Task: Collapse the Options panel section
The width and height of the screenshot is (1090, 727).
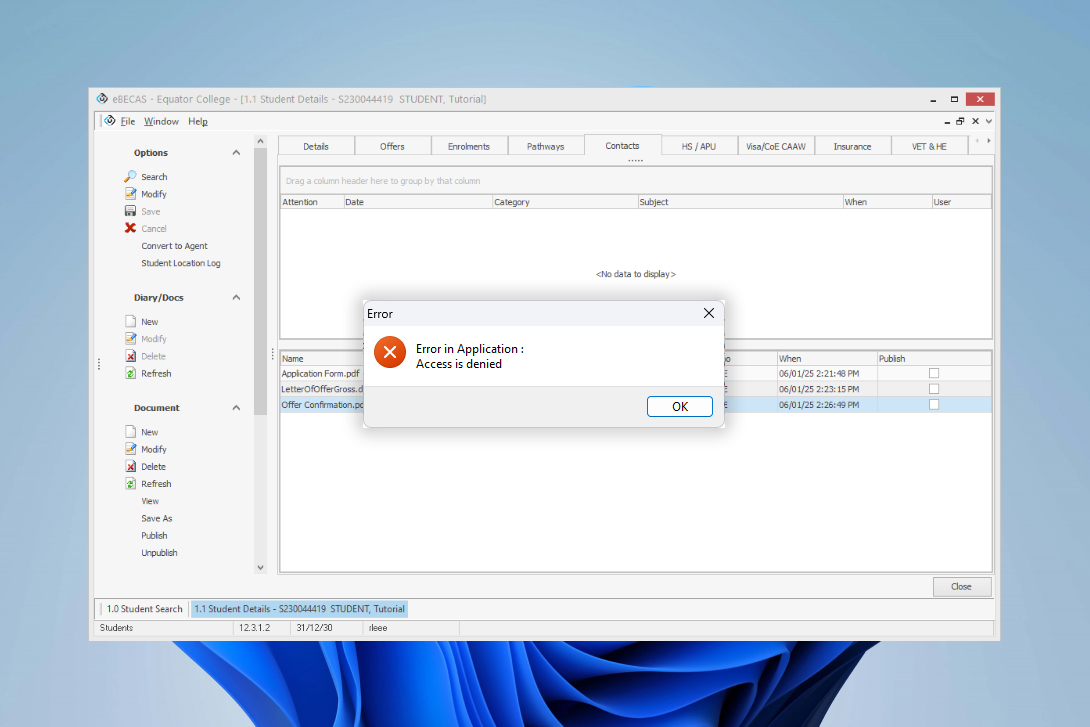Action: [236, 153]
